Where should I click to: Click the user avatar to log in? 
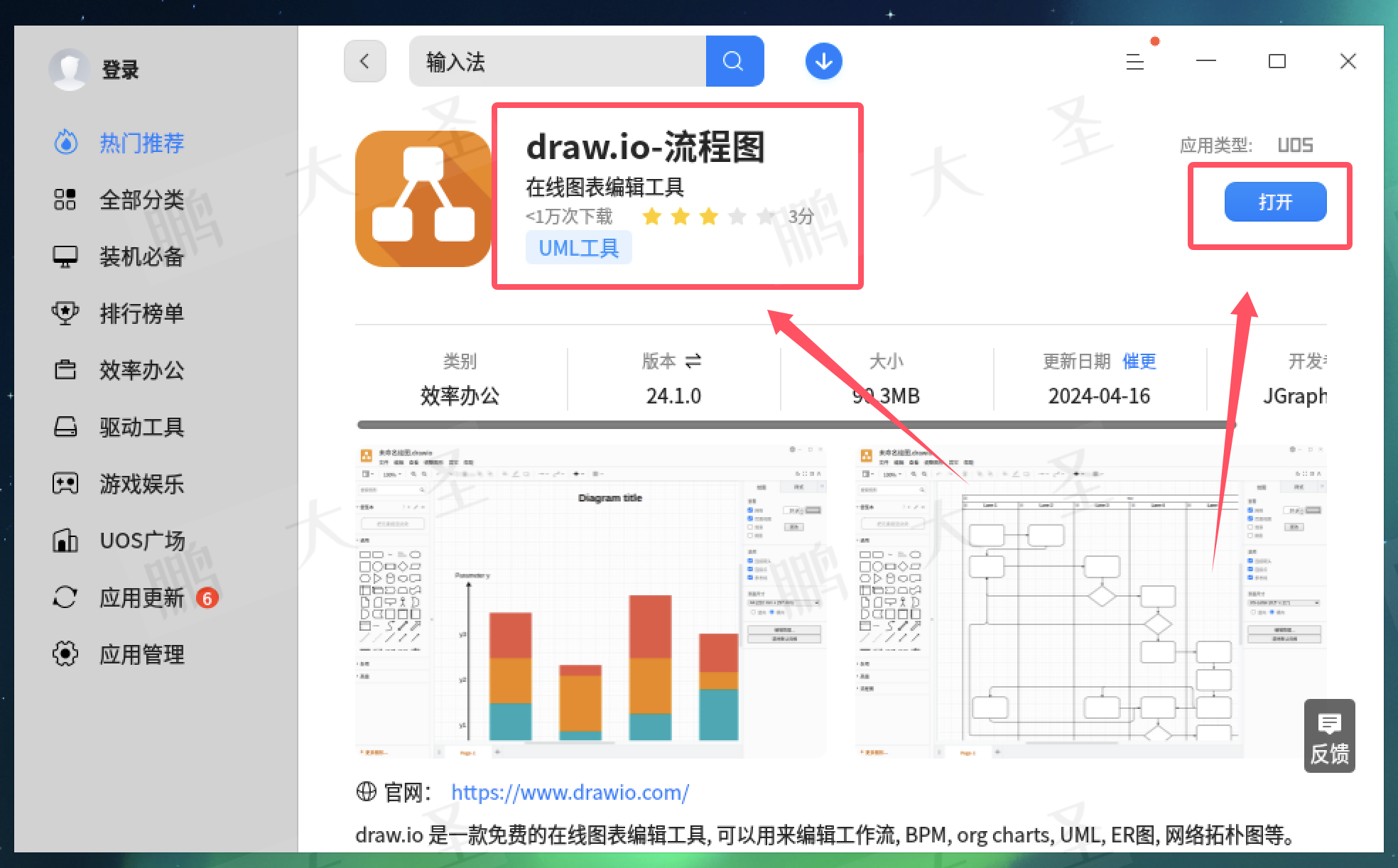[x=69, y=70]
